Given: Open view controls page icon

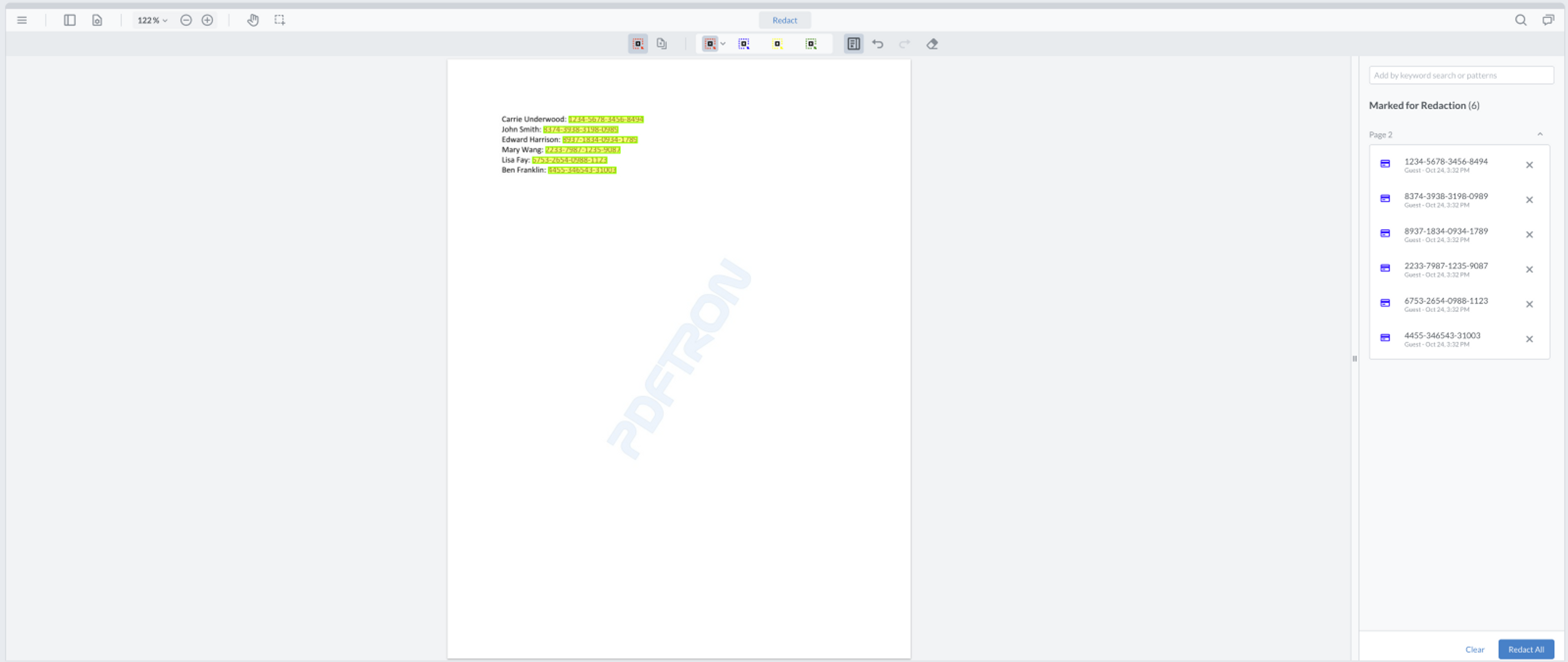Looking at the screenshot, I should click(97, 20).
